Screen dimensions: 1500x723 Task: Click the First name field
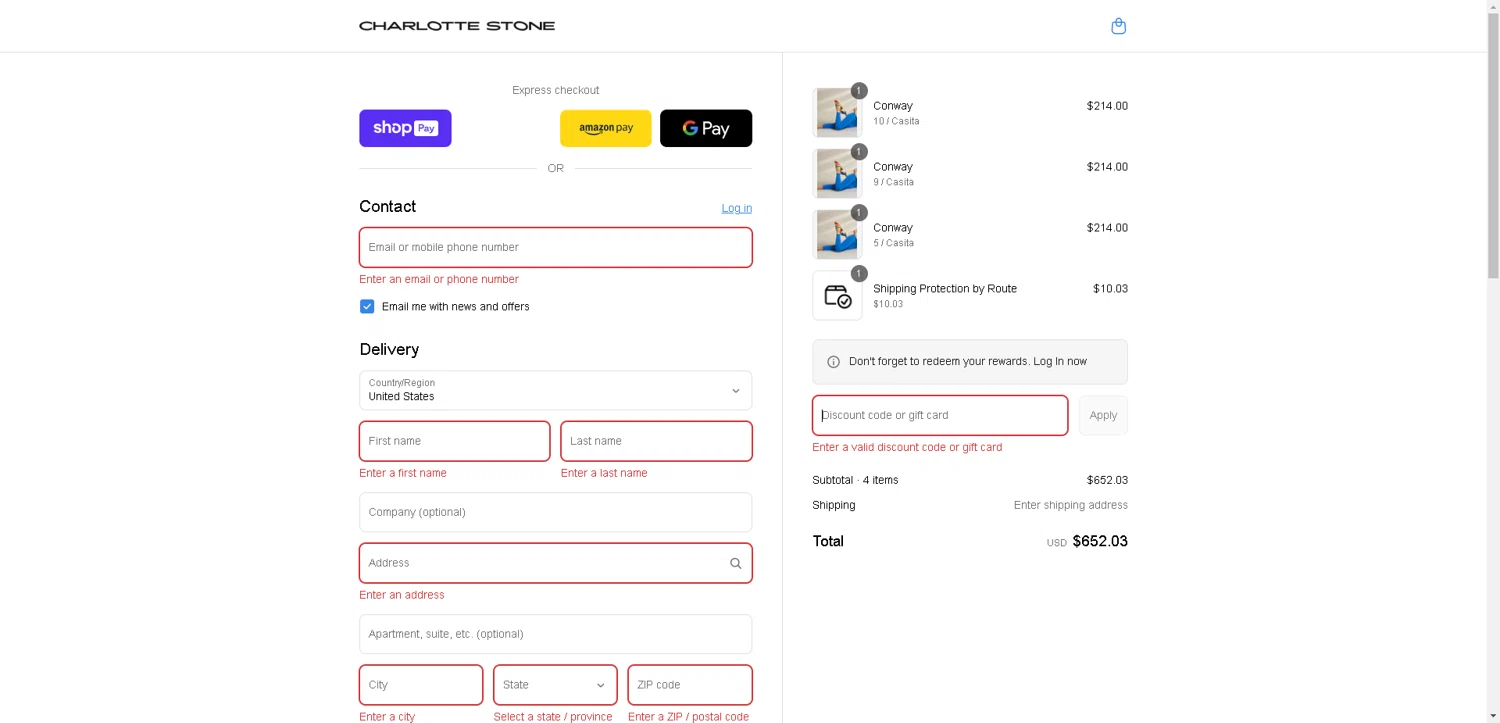coord(455,441)
